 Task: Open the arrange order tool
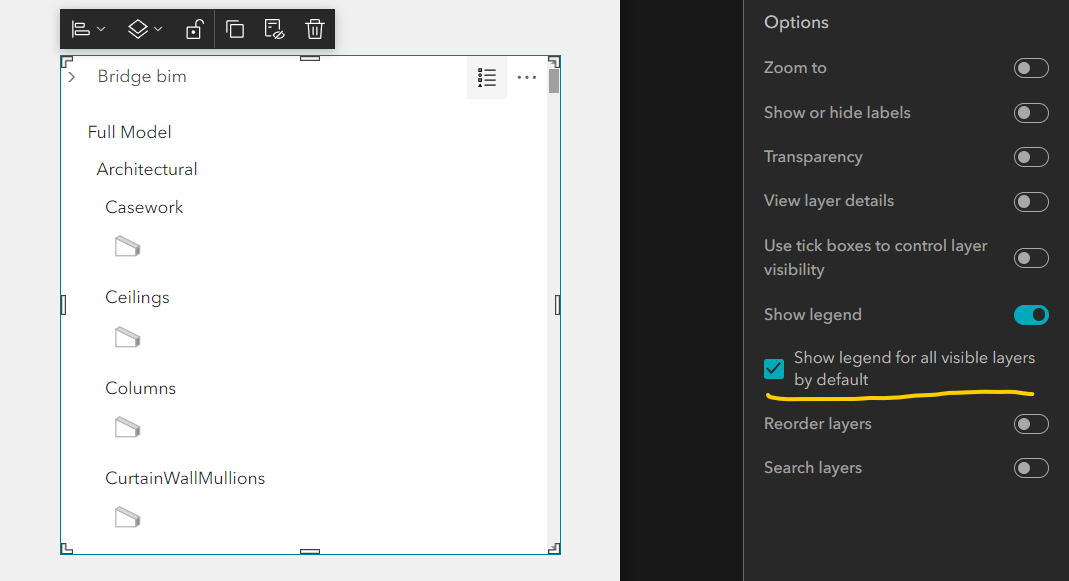point(137,29)
